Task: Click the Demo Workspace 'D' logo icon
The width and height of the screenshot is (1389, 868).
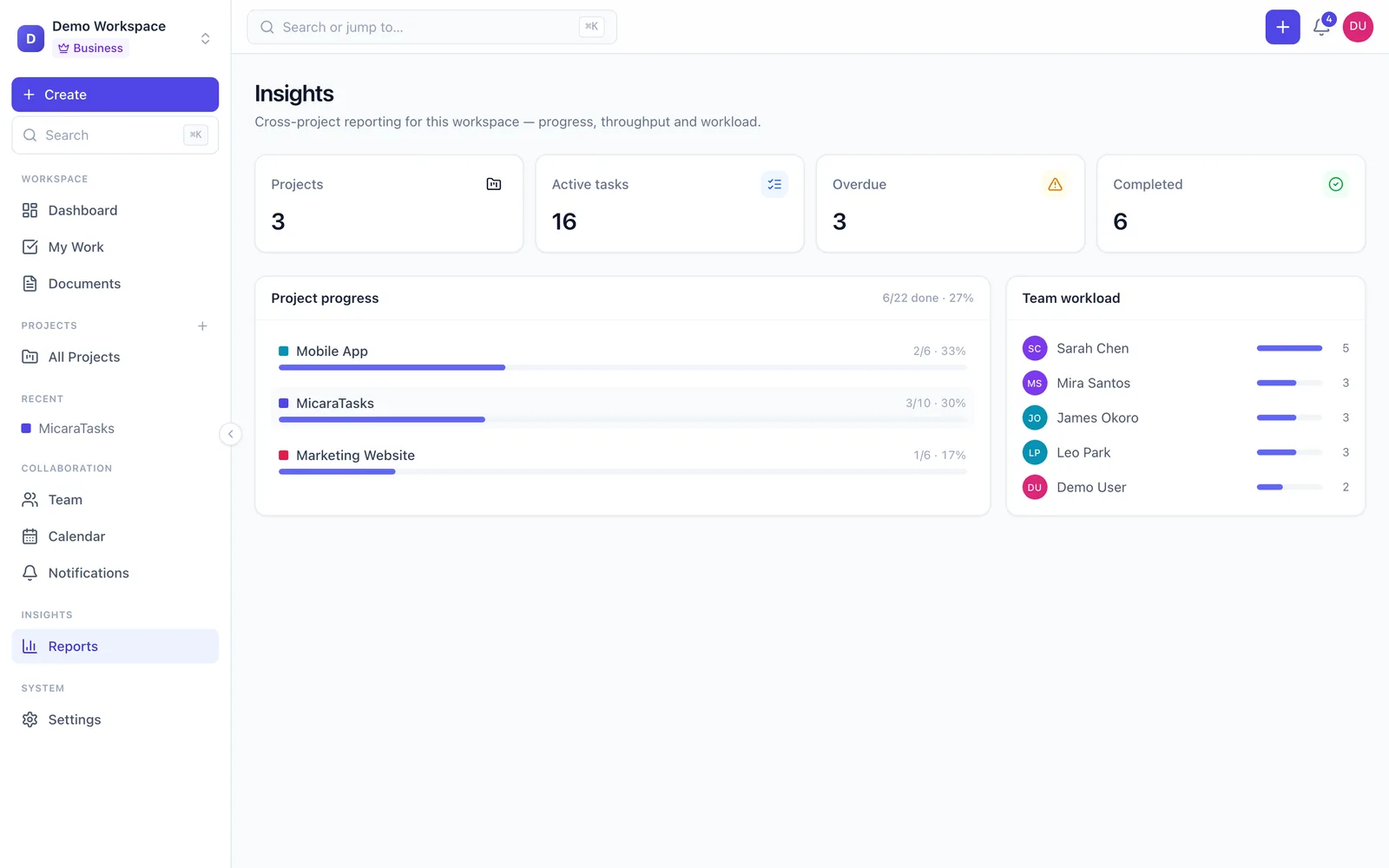Action: tap(30, 38)
